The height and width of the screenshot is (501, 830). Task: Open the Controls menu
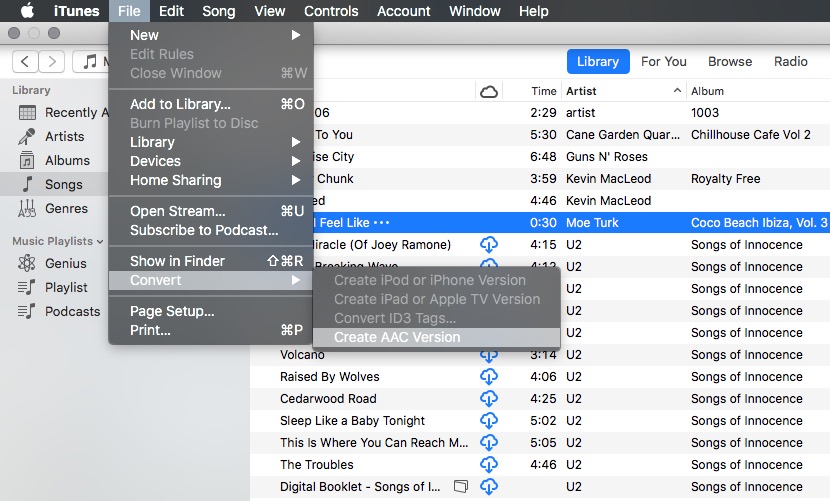point(331,11)
